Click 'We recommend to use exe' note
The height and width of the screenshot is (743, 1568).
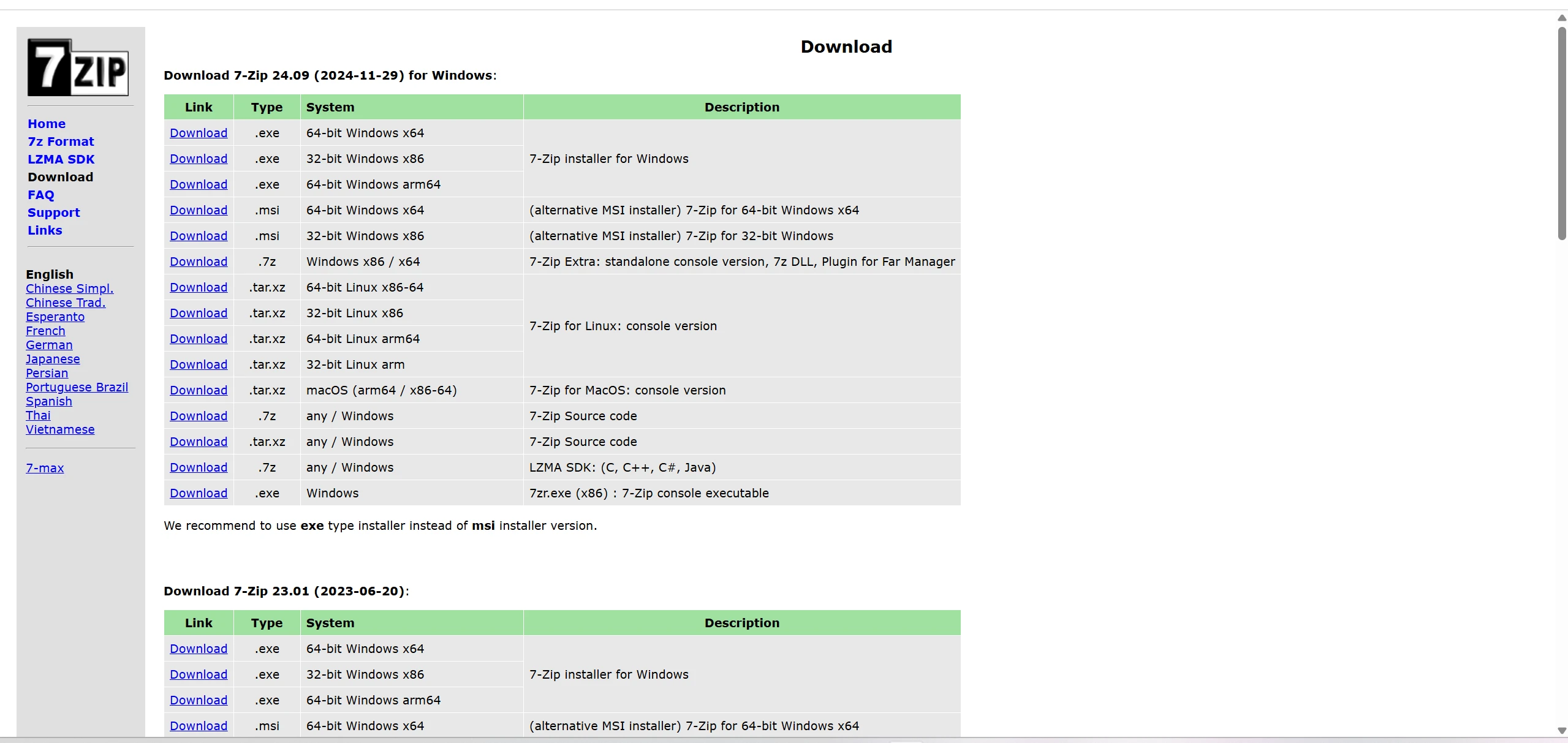point(380,526)
